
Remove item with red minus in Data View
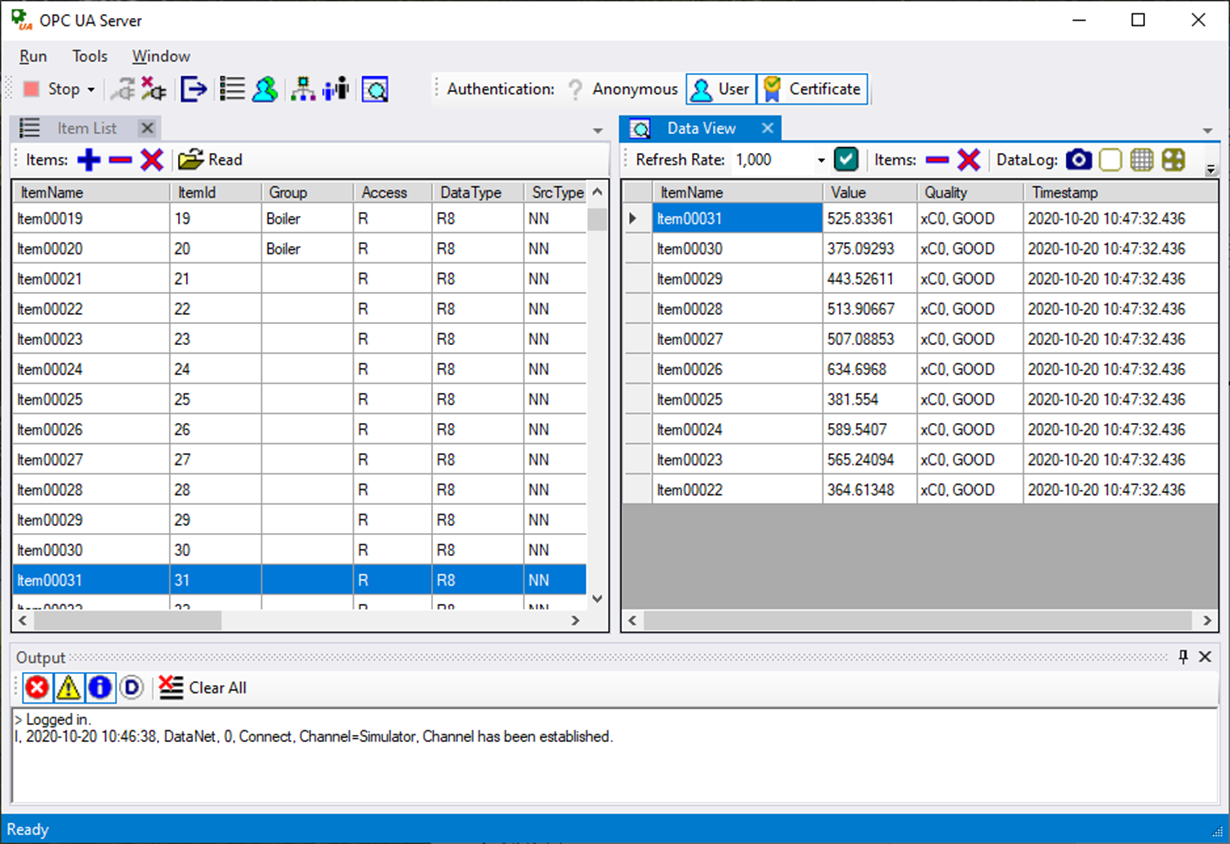click(x=937, y=159)
